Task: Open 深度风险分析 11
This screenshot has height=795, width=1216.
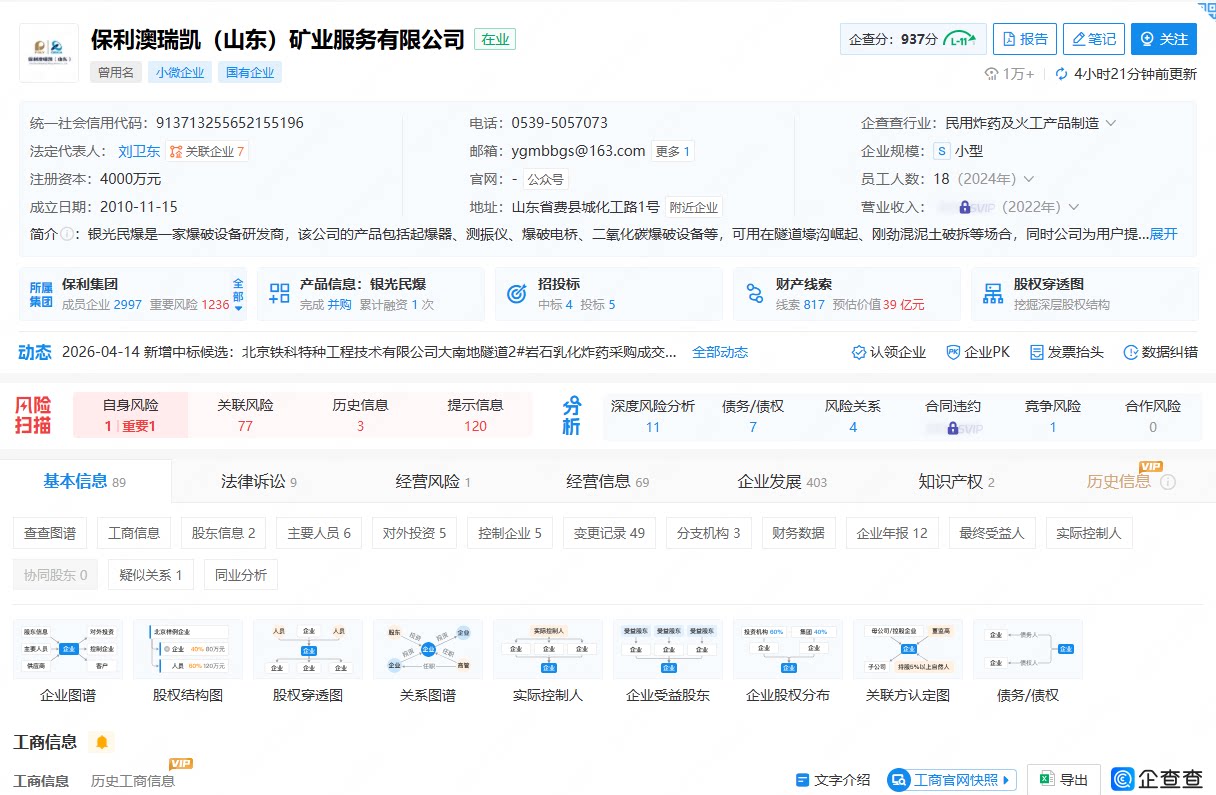Action: [x=653, y=416]
